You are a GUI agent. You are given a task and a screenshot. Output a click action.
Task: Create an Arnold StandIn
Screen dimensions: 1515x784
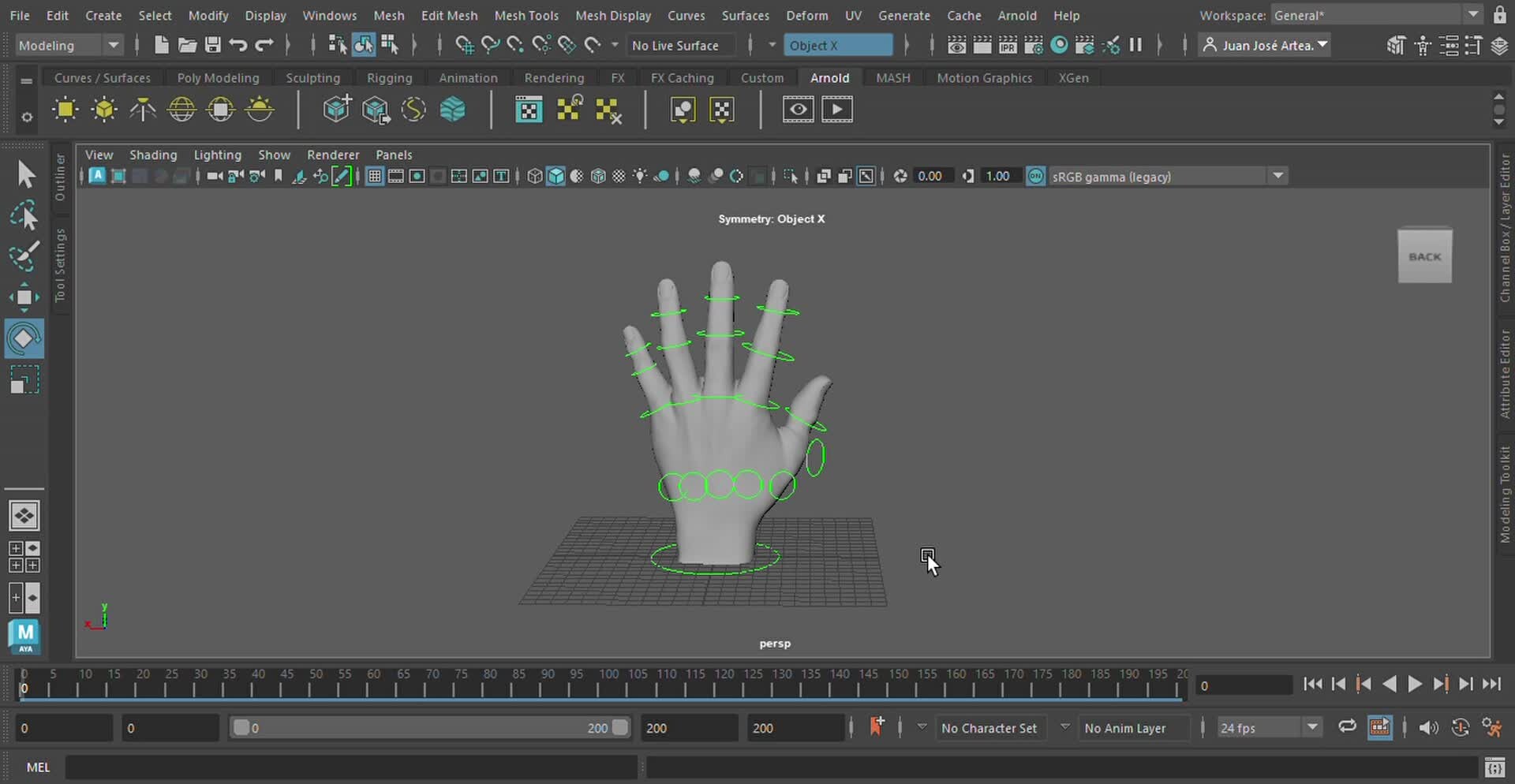point(337,109)
